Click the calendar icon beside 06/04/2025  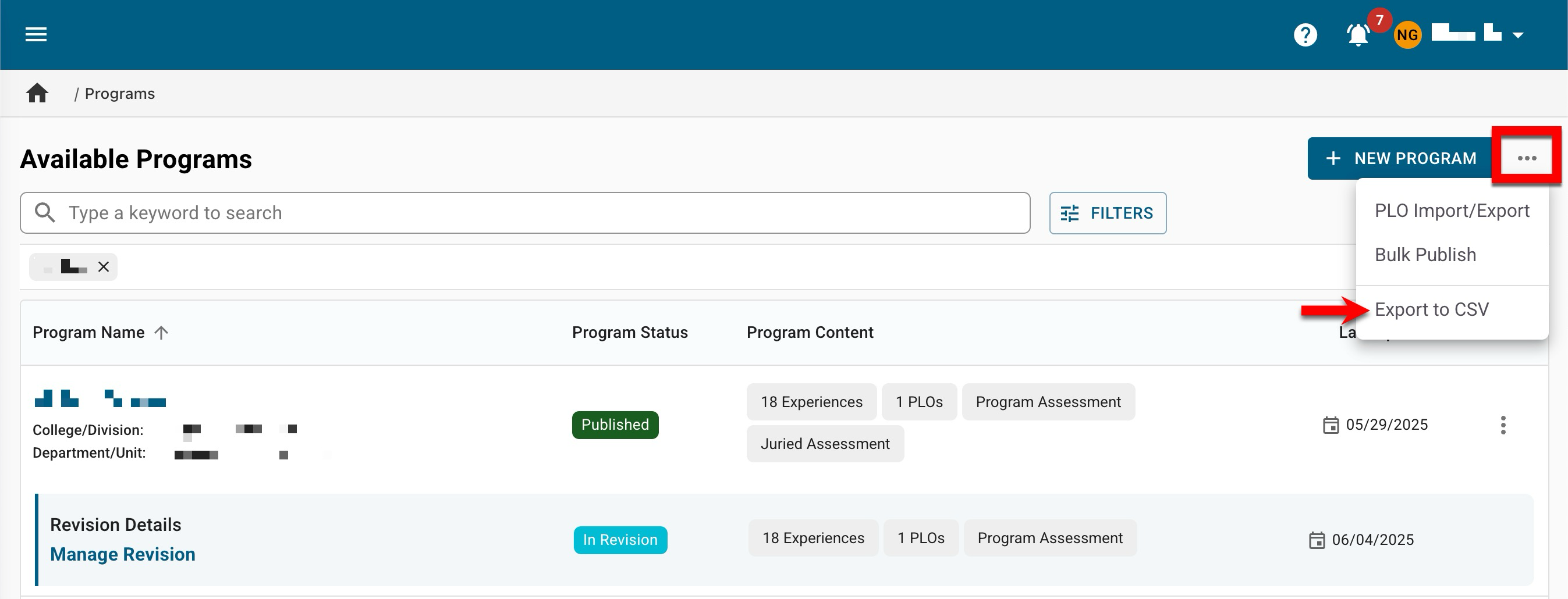(x=1317, y=540)
